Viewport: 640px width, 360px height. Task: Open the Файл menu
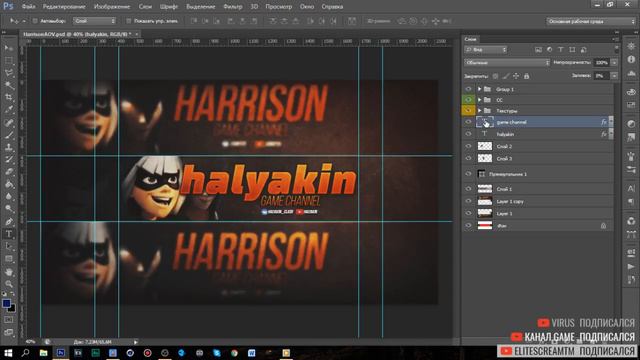(x=28, y=7)
